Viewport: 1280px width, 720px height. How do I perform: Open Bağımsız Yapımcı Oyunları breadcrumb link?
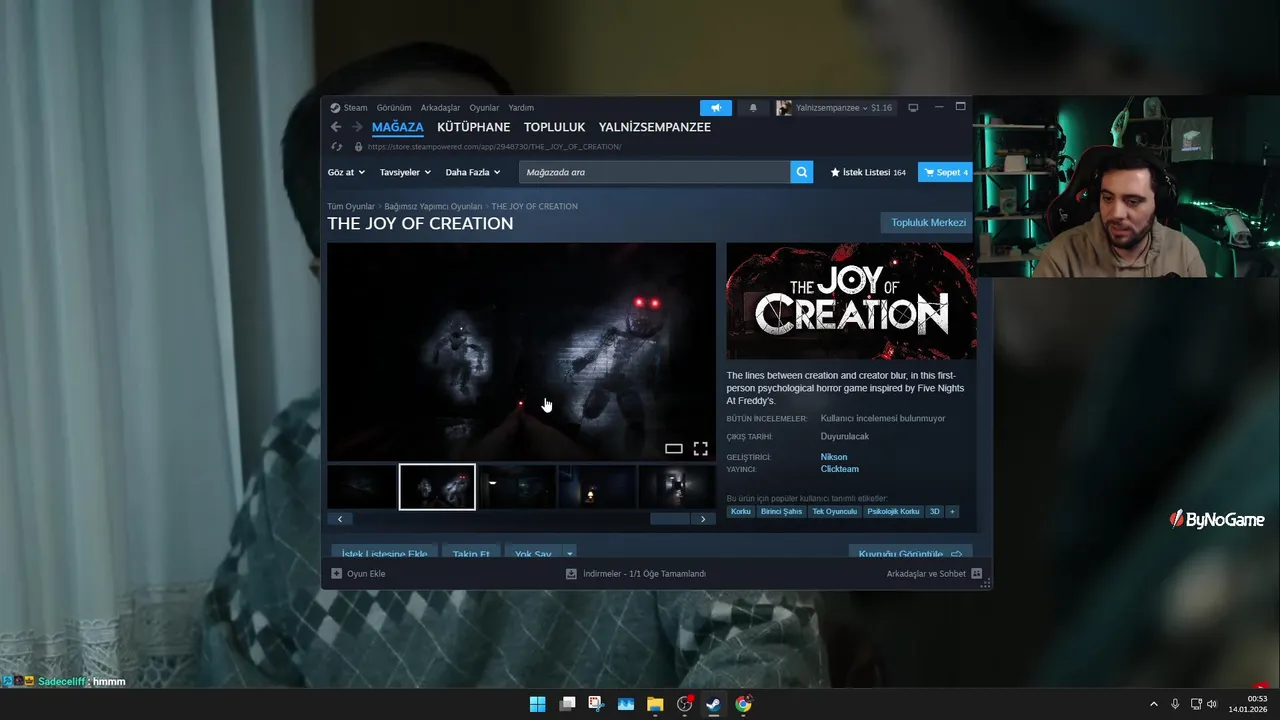pyautogui.click(x=433, y=206)
